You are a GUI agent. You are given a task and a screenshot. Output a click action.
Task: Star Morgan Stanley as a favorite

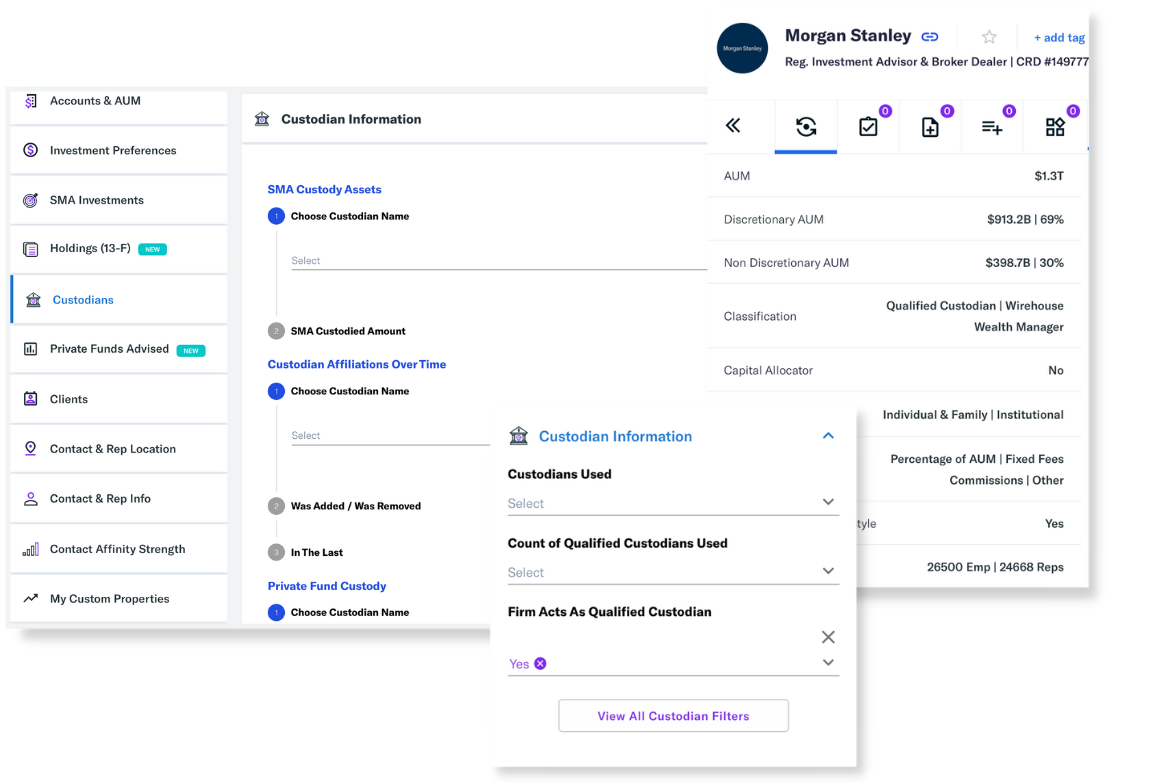tap(989, 37)
